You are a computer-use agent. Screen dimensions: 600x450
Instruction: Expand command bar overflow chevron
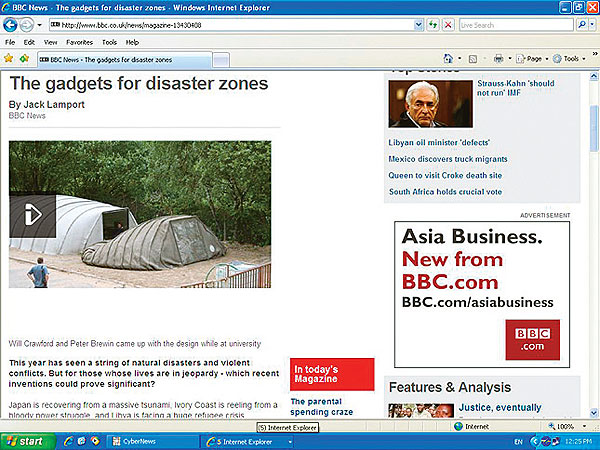coord(595,54)
